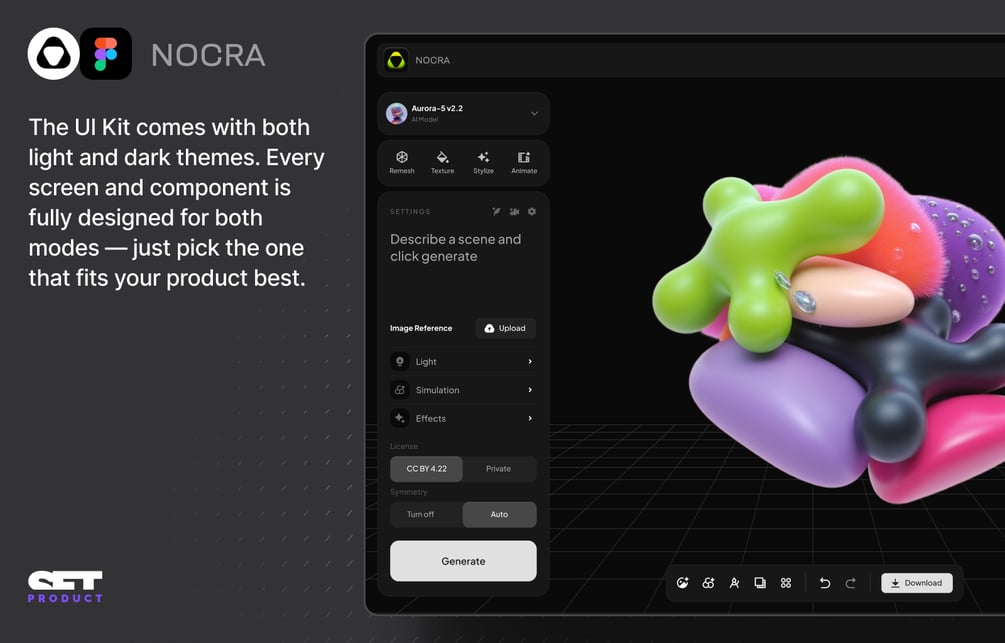The image size is (1005, 643).
Task: Open the Aurora-5 v2.2 AI model dropdown
Action: click(x=463, y=113)
